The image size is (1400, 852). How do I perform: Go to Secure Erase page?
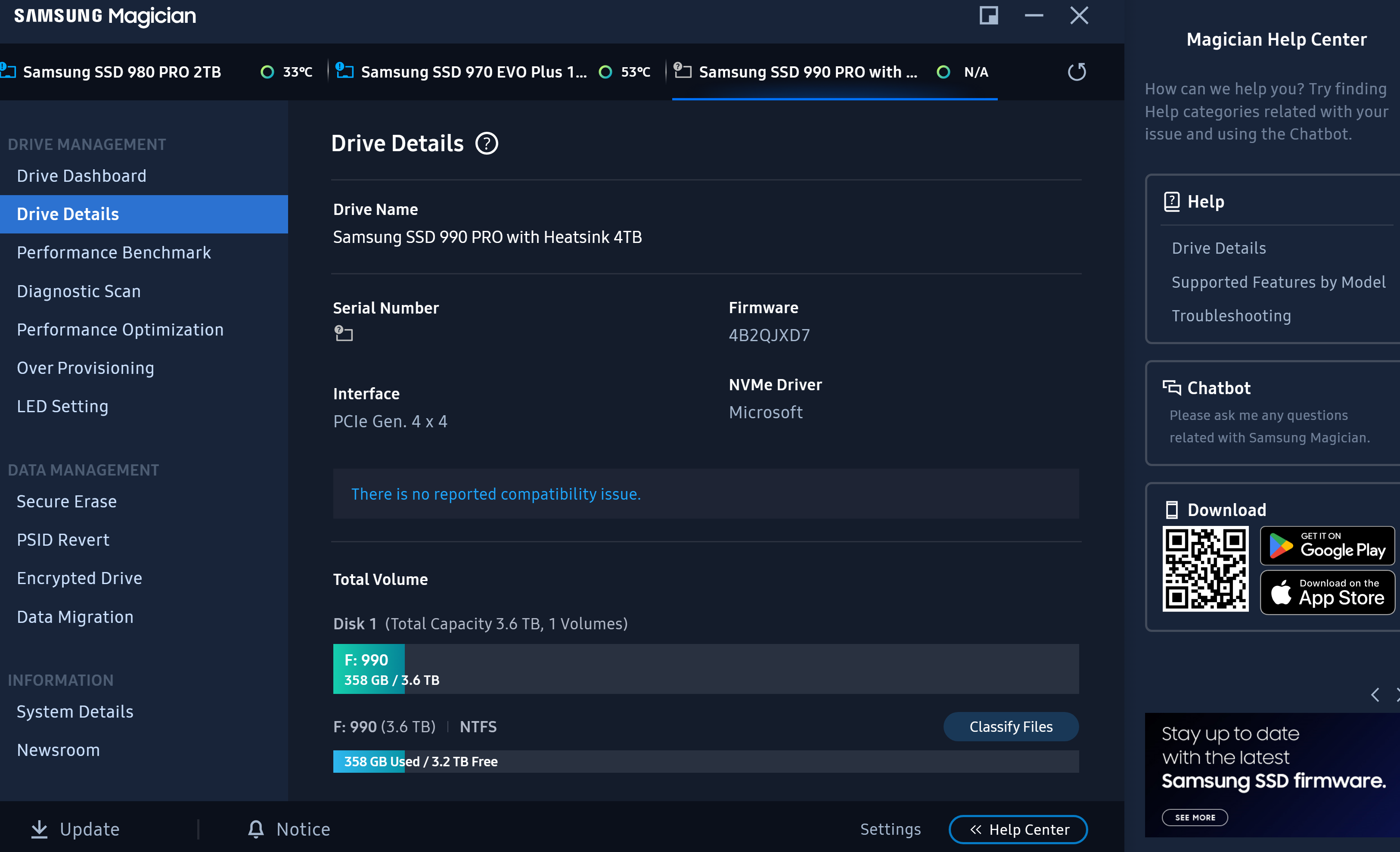coord(66,501)
